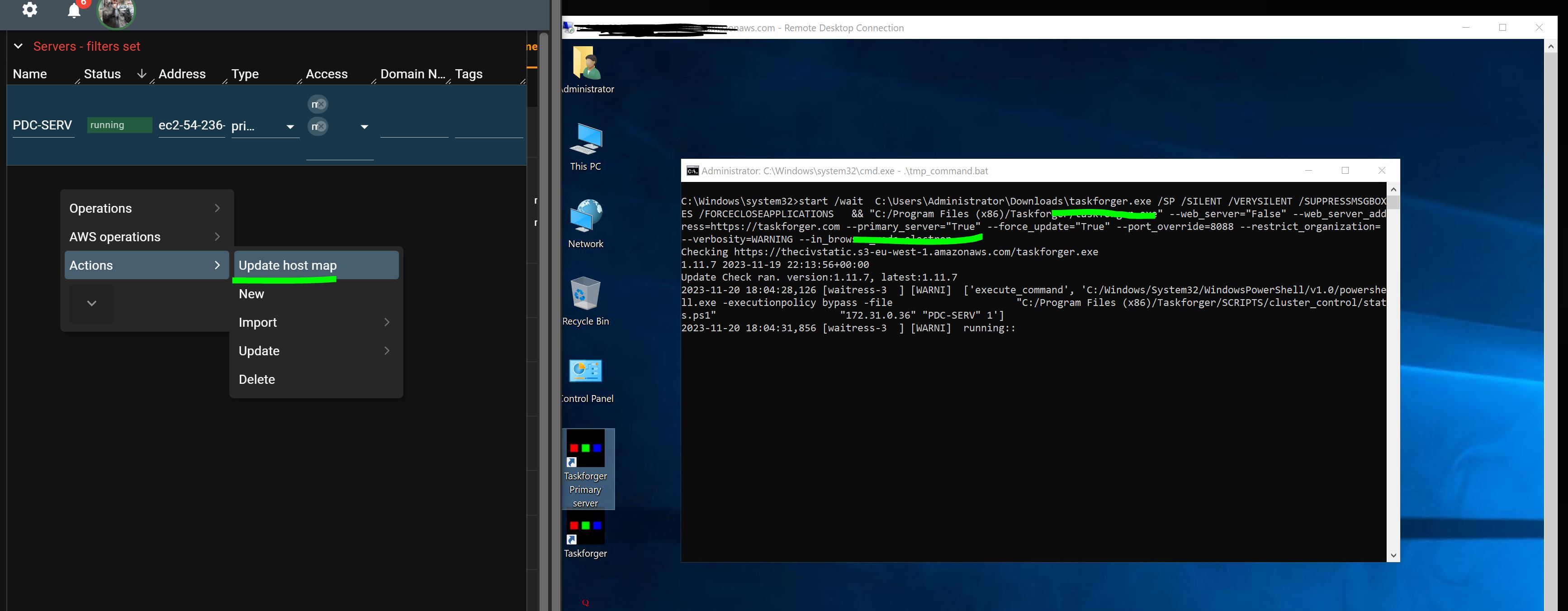Select the Taskforger desktop shortcut
This screenshot has height=611, width=1568.
pyautogui.click(x=586, y=535)
